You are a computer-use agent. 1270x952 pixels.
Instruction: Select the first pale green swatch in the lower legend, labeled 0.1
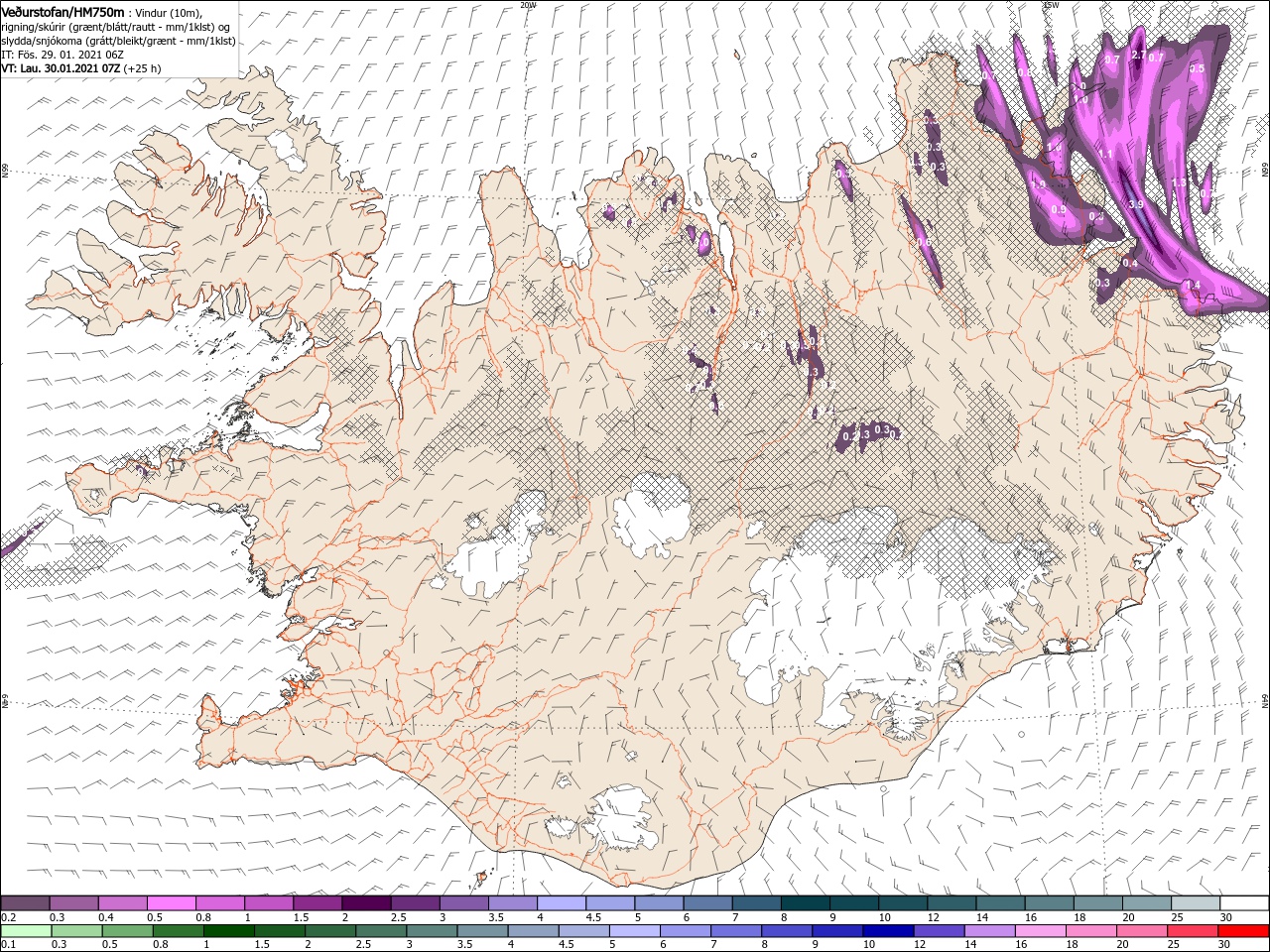pos(26,931)
